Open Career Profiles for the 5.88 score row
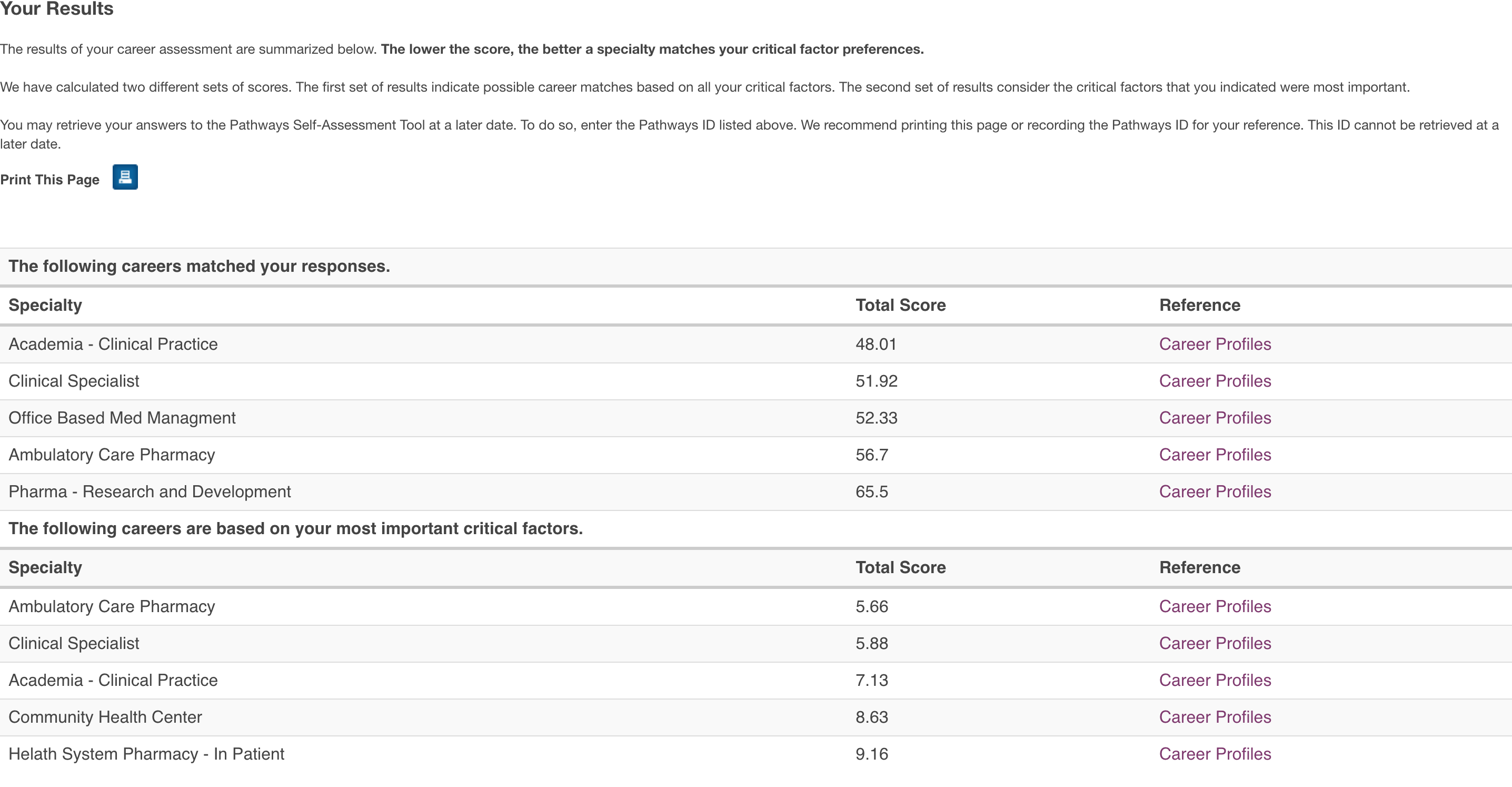The image size is (1512, 787). (1215, 644)
